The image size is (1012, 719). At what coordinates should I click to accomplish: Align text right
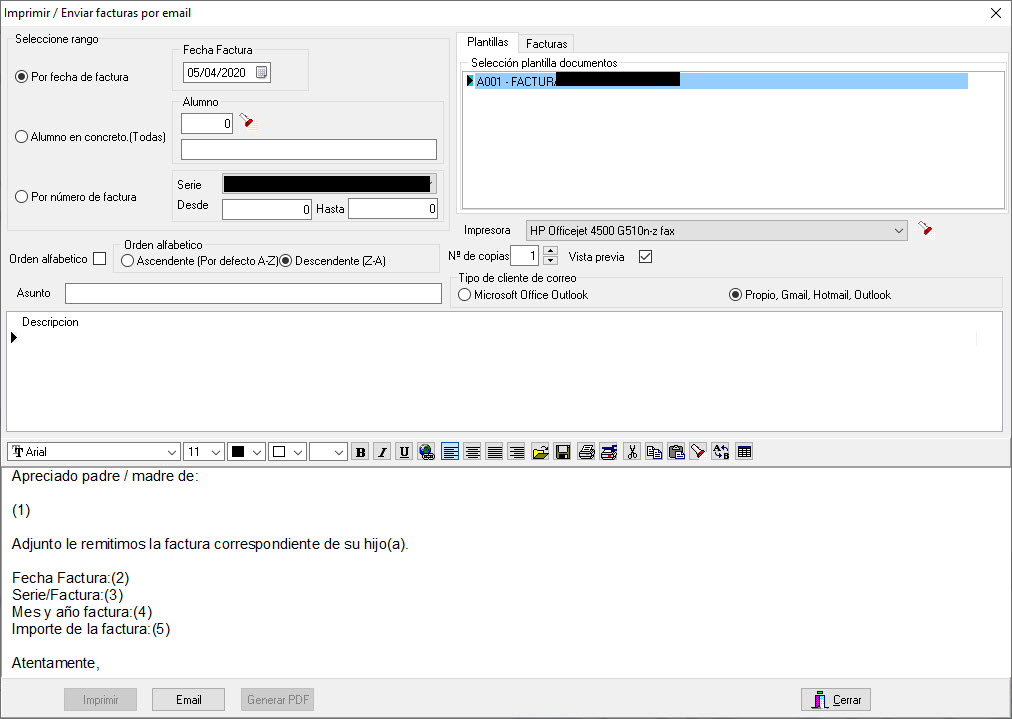pos(516,452)
